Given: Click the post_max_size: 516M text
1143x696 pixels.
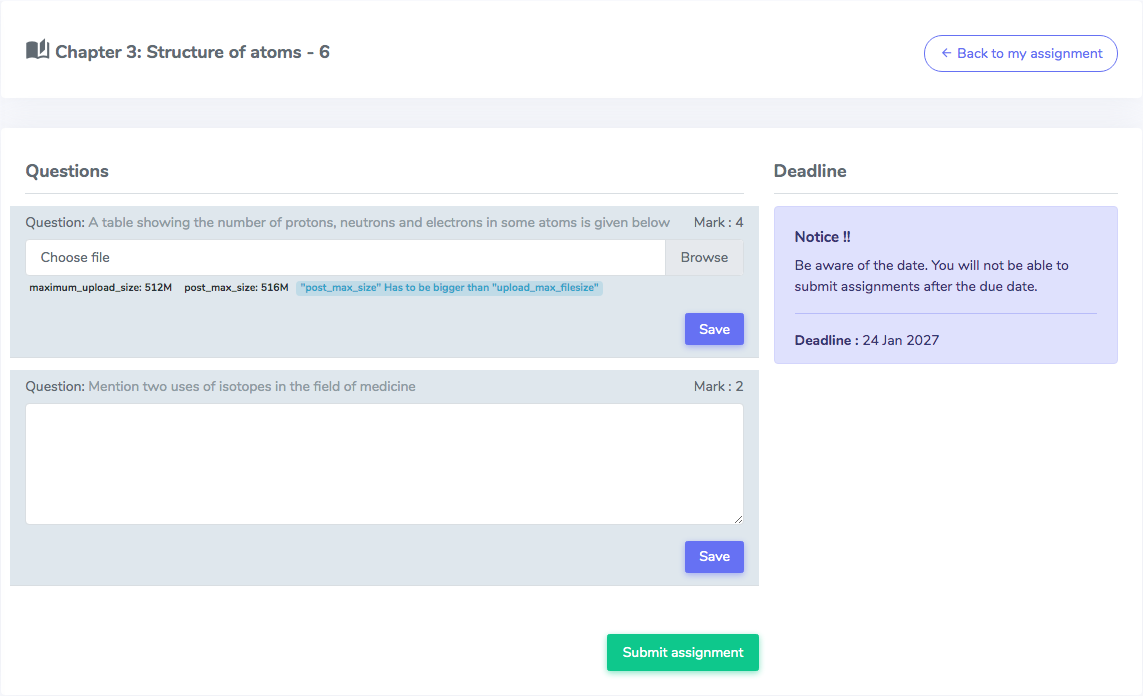Looking at the screenshot, I should pos(236,287).
